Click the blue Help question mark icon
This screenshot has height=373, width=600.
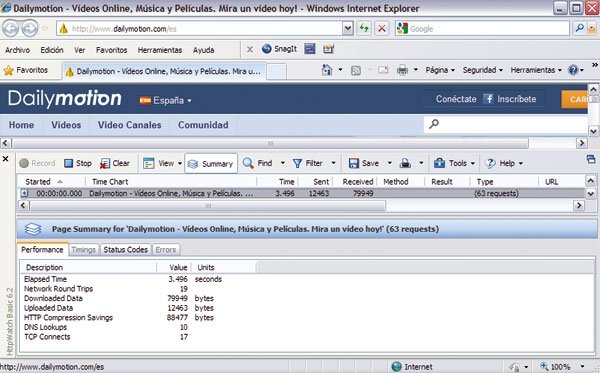[x=573, y=70]
